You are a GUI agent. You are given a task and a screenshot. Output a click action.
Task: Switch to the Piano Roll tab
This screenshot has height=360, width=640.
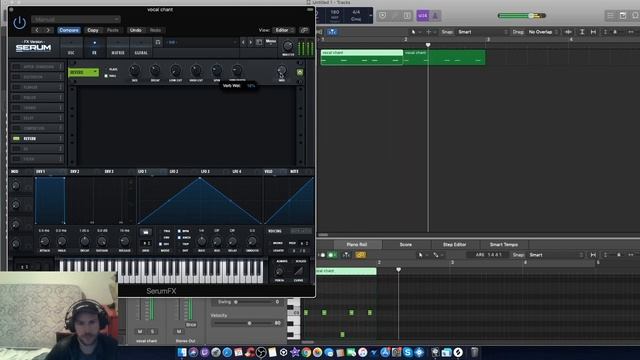pos(357,244)
